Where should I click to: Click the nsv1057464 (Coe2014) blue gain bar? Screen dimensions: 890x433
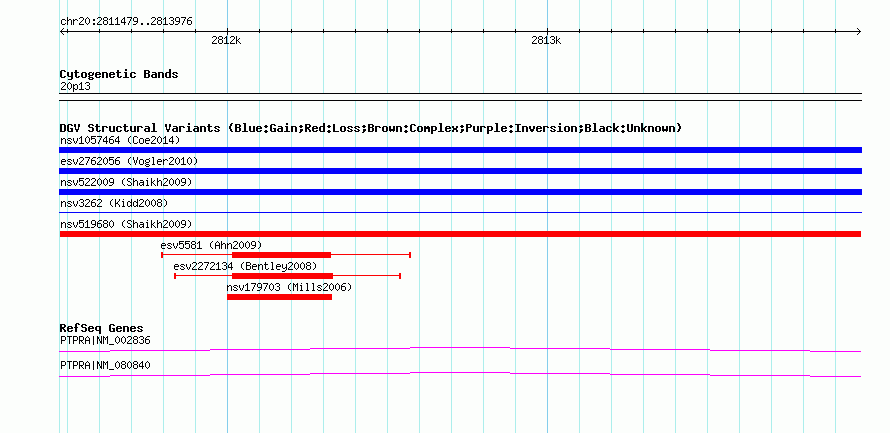click(460, 150)
